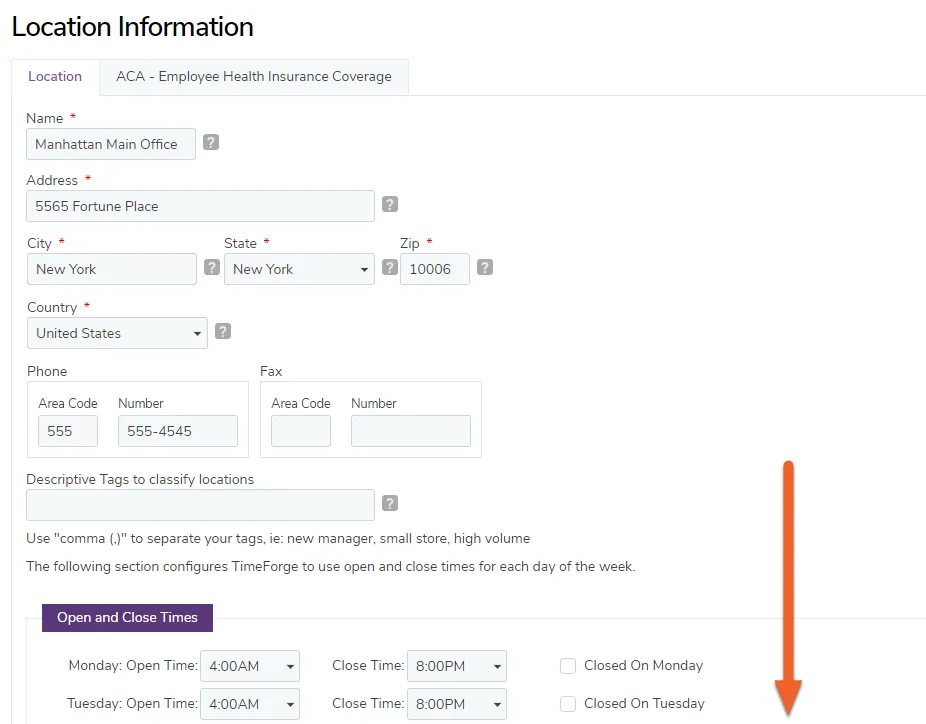Check the Closed On Tuesday checkbox
The width and height of the screenshot is (926, 724).
(x=568, y=704)
